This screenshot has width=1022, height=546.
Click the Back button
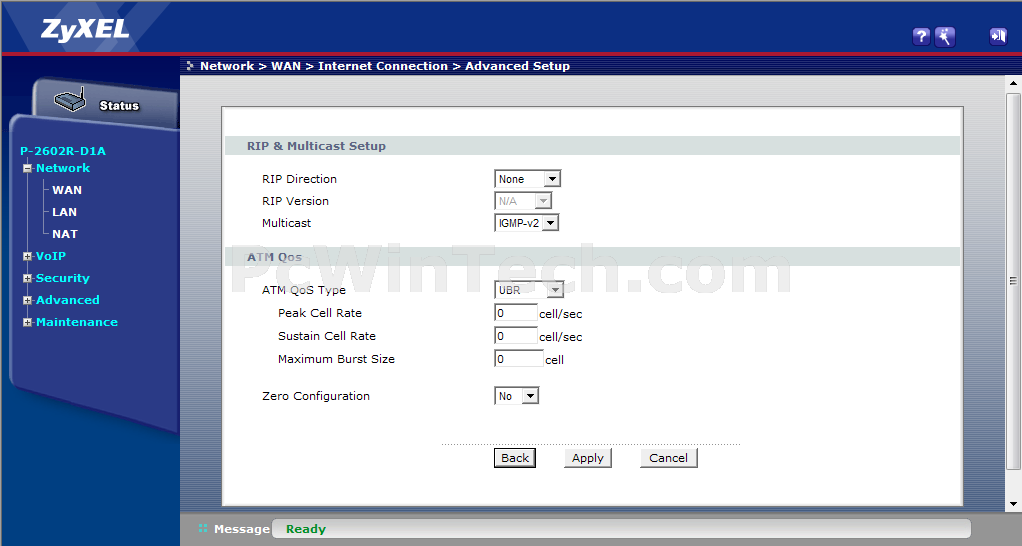pyautogui.click(x=515, y=457)
